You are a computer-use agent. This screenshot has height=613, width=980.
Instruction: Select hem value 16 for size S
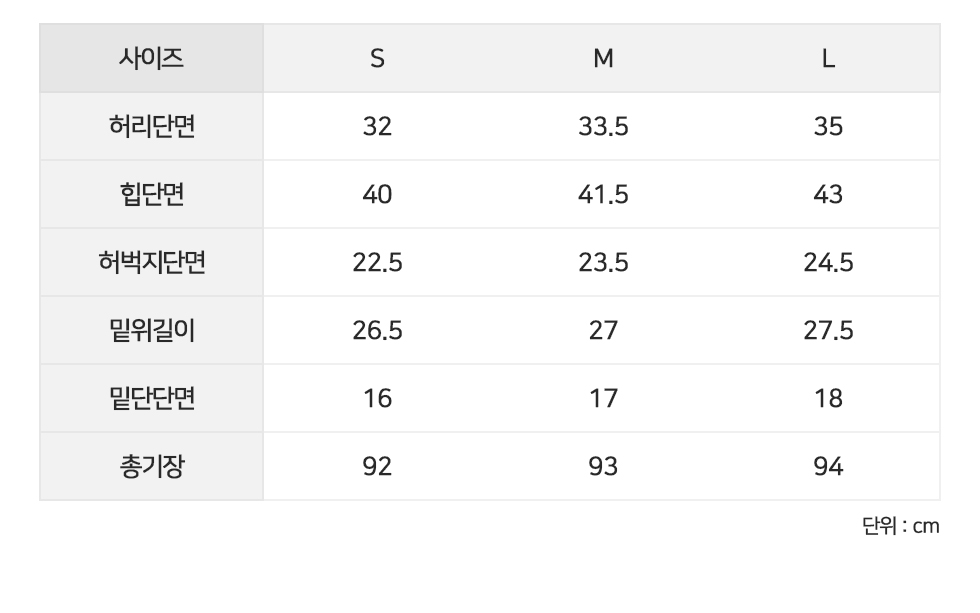[x=377, y=398]
